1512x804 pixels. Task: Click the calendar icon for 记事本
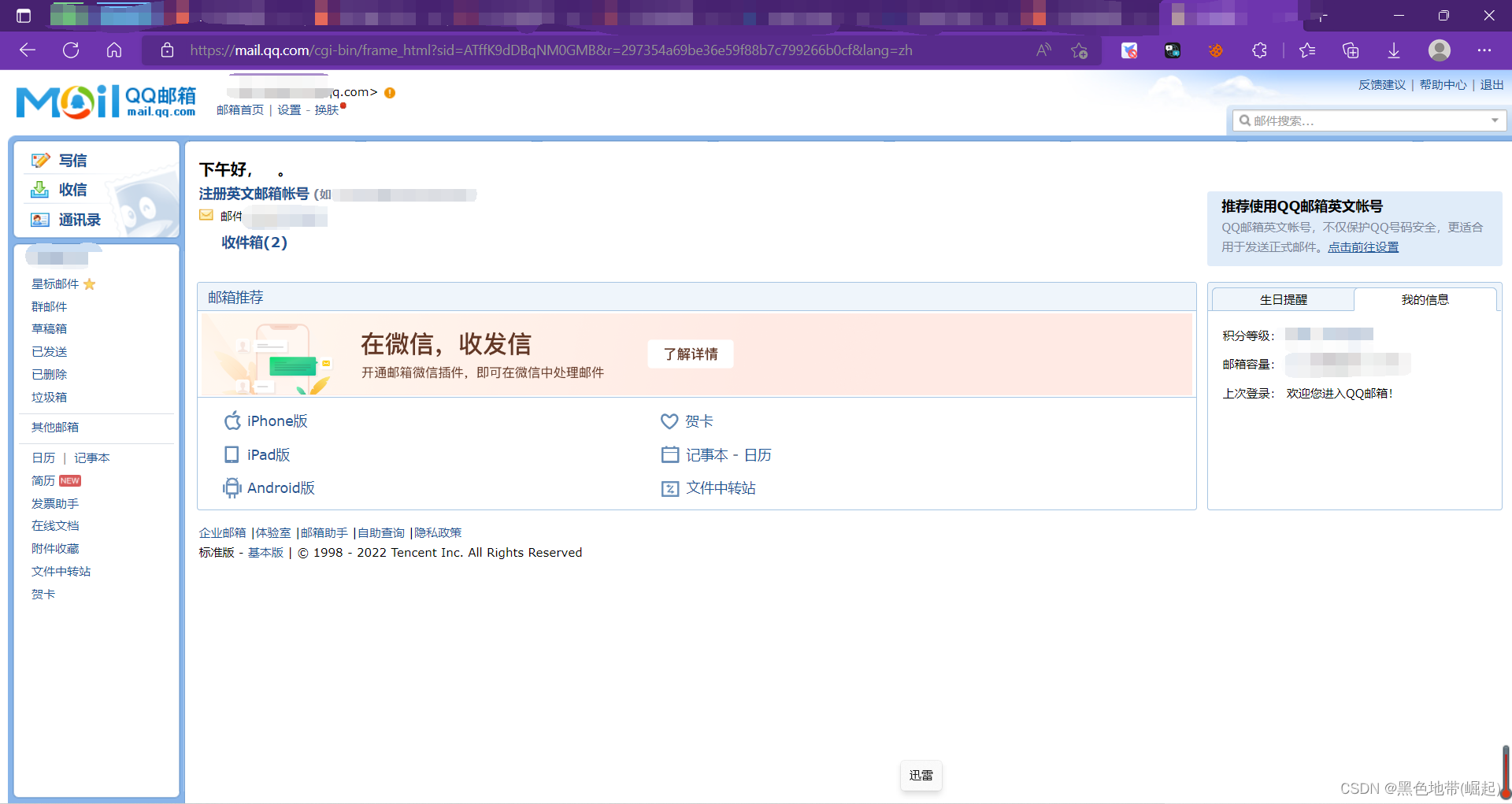670,454
